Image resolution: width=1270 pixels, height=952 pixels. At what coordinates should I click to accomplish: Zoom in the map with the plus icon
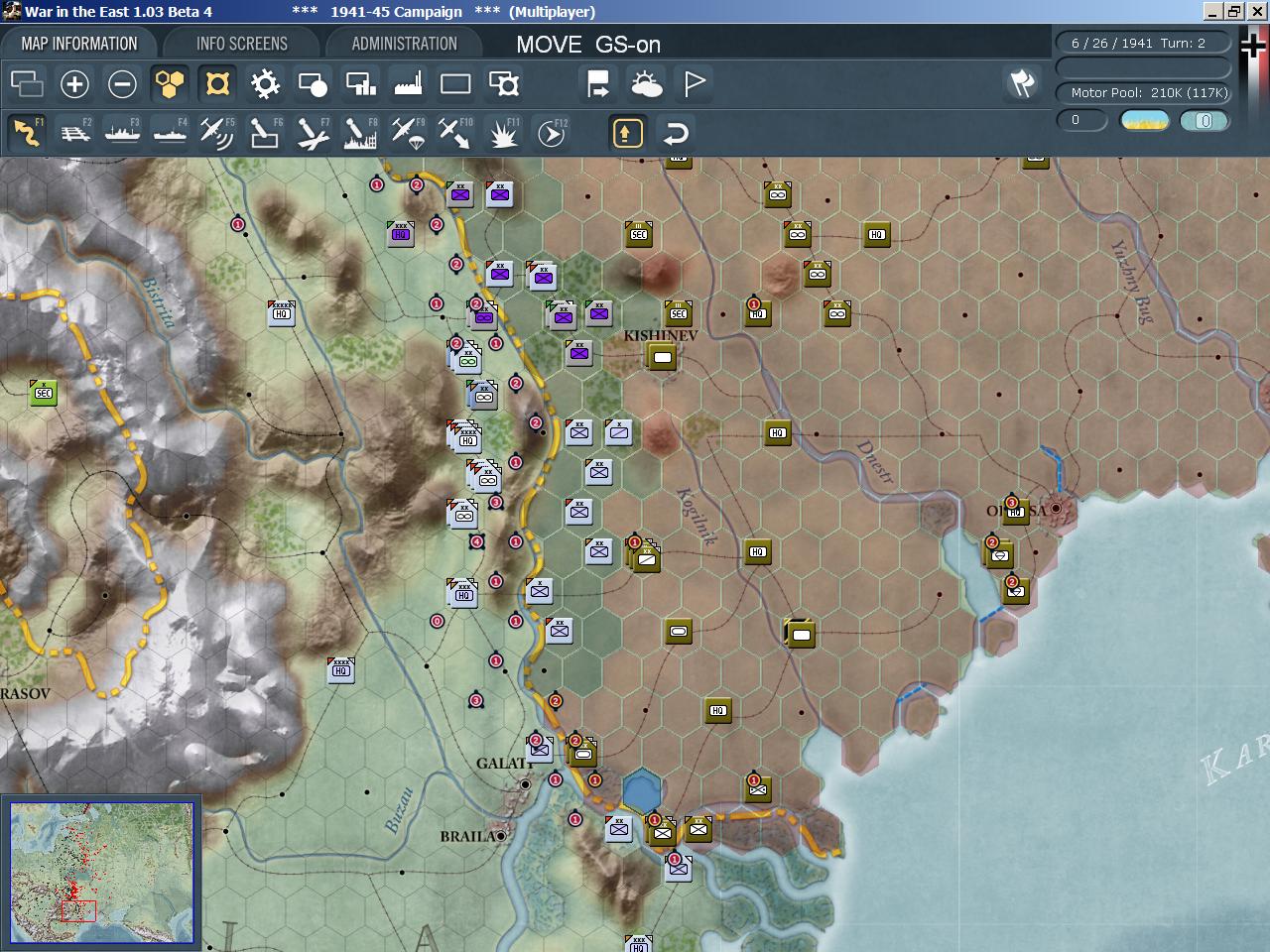pyautogui.click(x=74, y=84)
